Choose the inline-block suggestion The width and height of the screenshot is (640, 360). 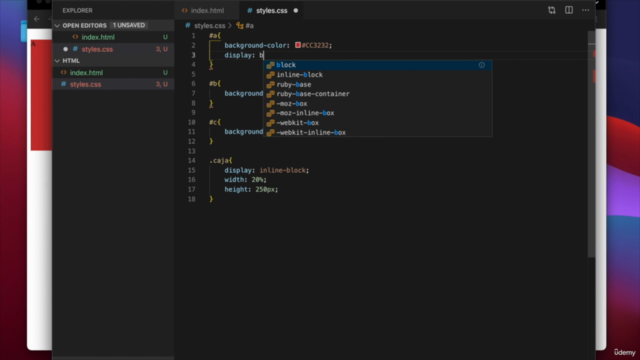click(378, 75)
